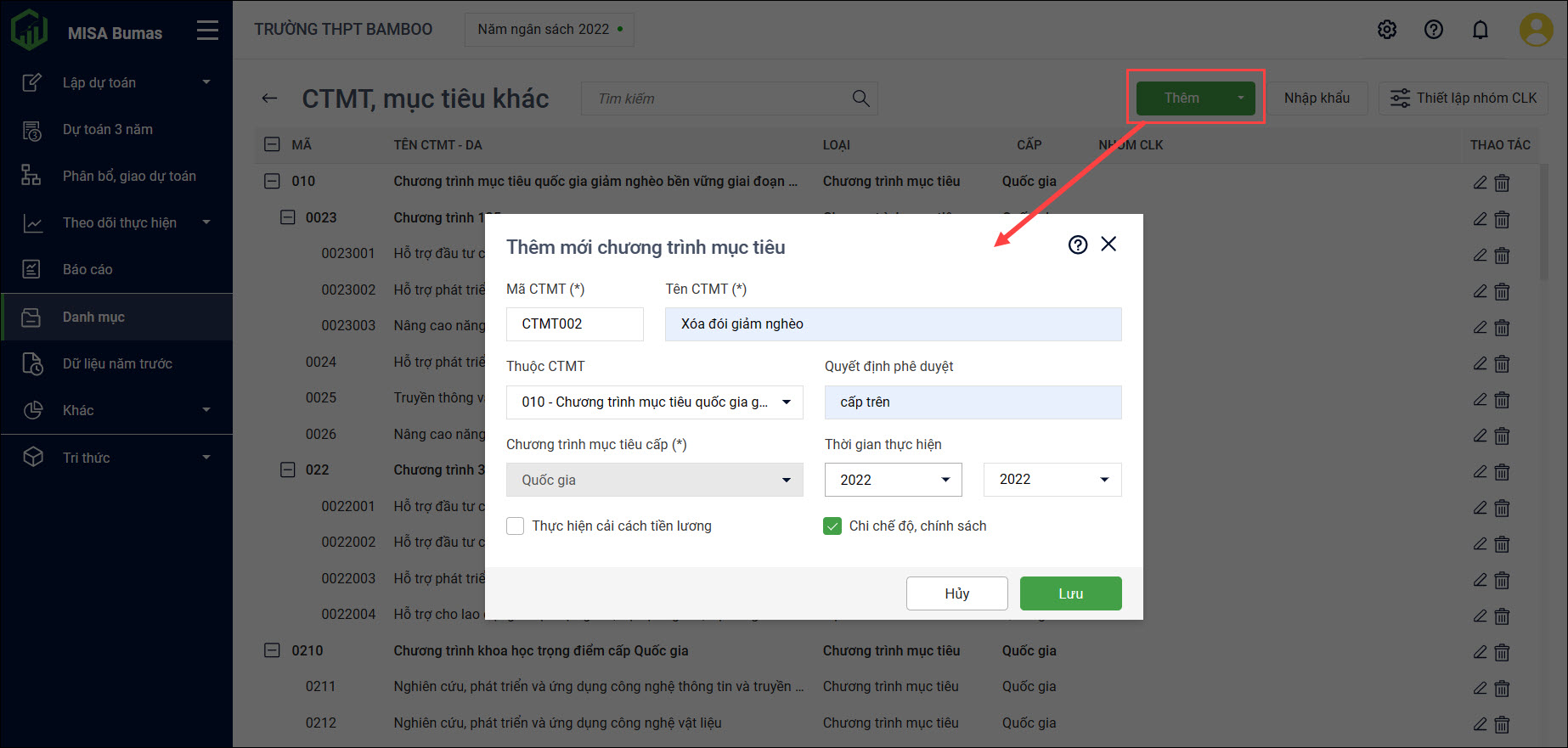Collapse the 0210 tree row
The width and height of the screenshot is (1568, 748).
point(272,650)
